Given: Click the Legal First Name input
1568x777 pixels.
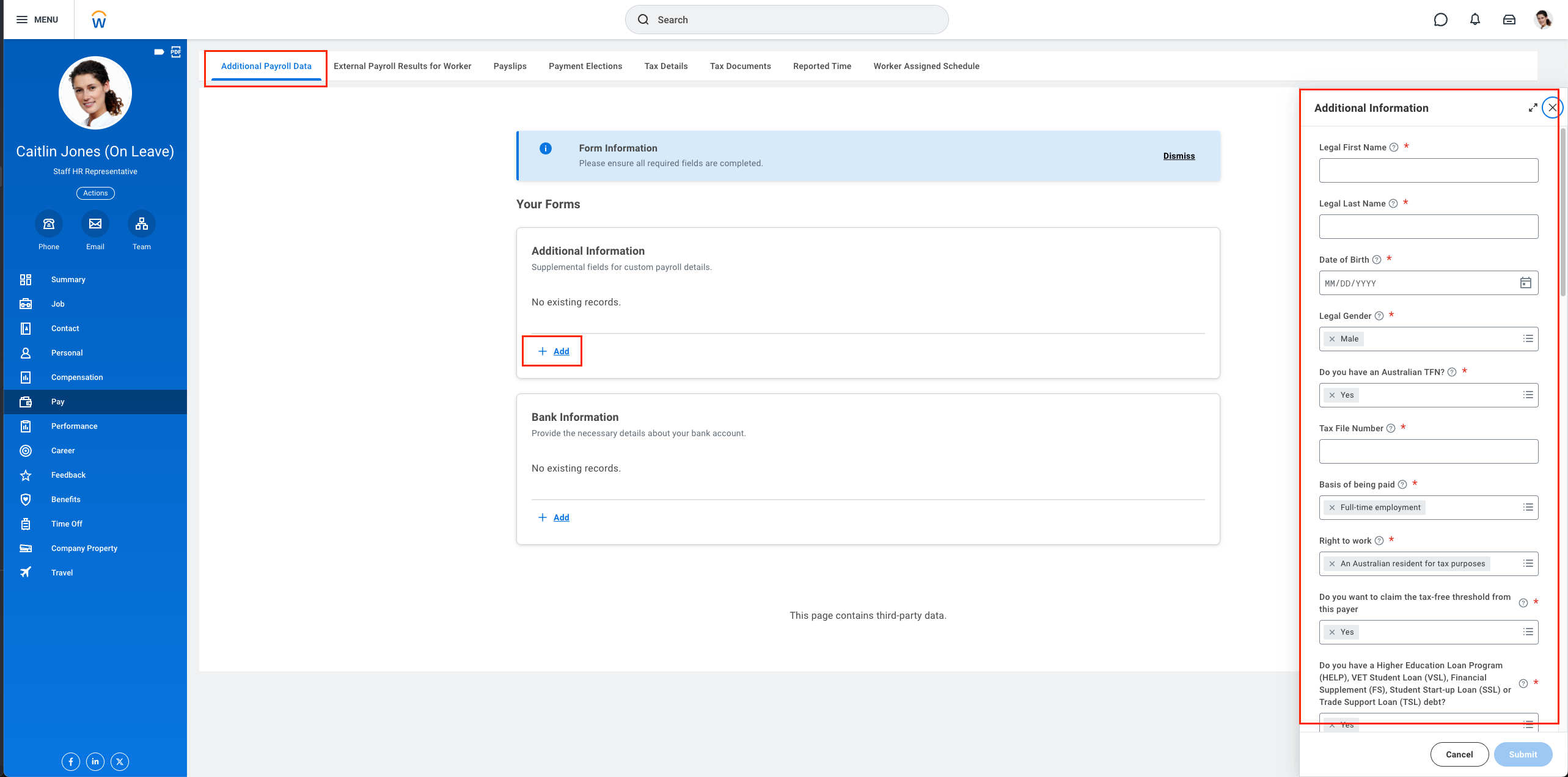Looking at the screenshot, I should [1429, 170].
